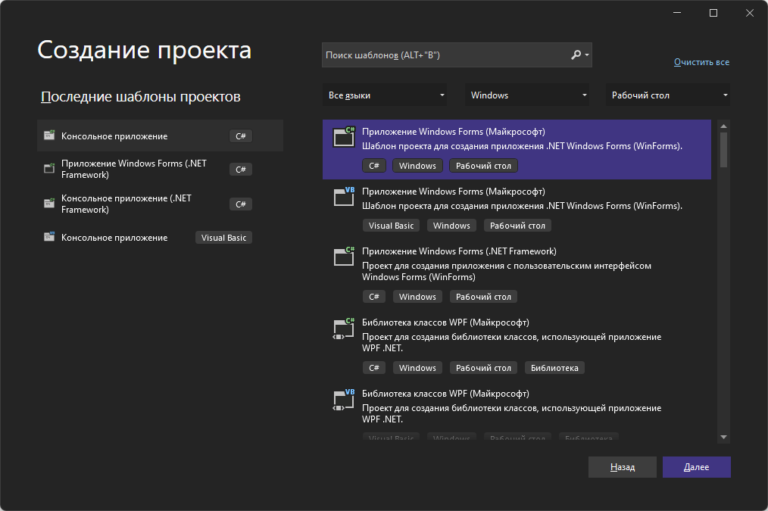768x511 pixels.
Task: Click the scrollbar up arrow in template list
Action: 723,126
